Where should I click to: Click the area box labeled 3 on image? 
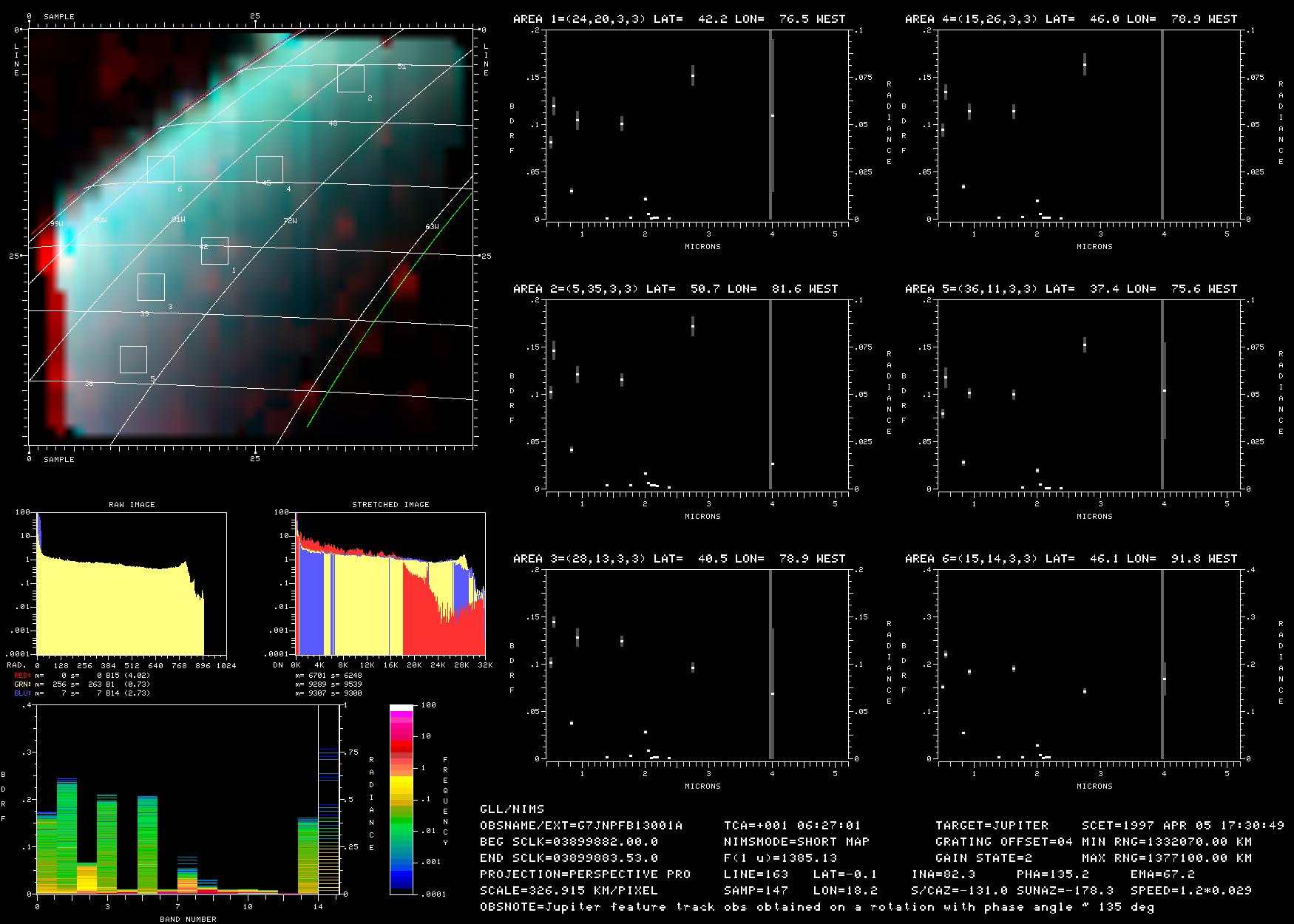point(151,287)
